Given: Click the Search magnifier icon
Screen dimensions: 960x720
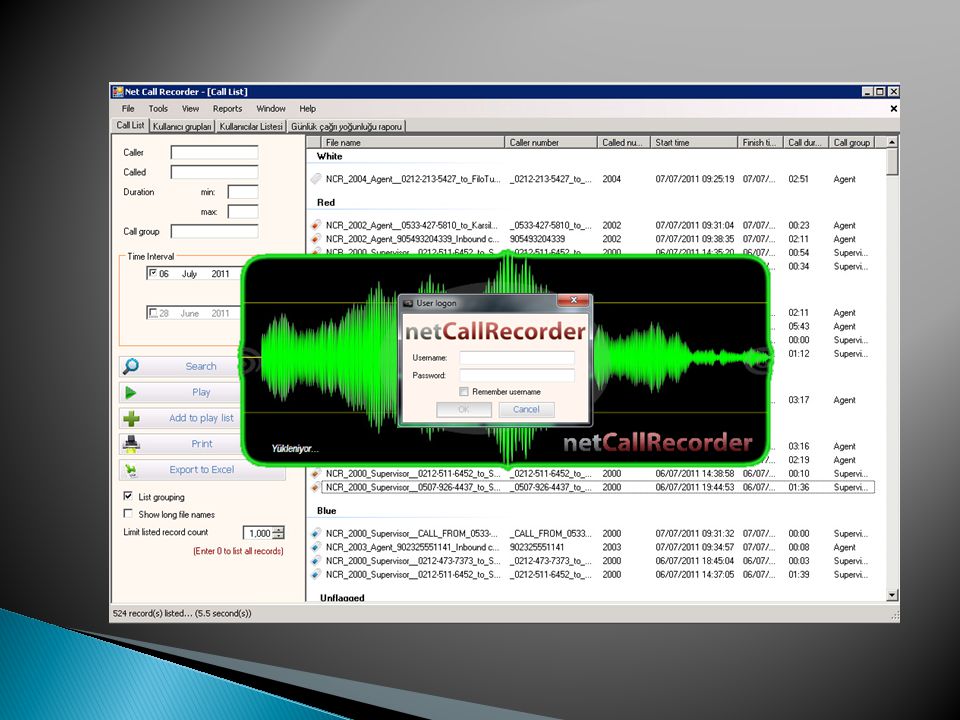Looking at the screenshot, I should coord(130,366).
